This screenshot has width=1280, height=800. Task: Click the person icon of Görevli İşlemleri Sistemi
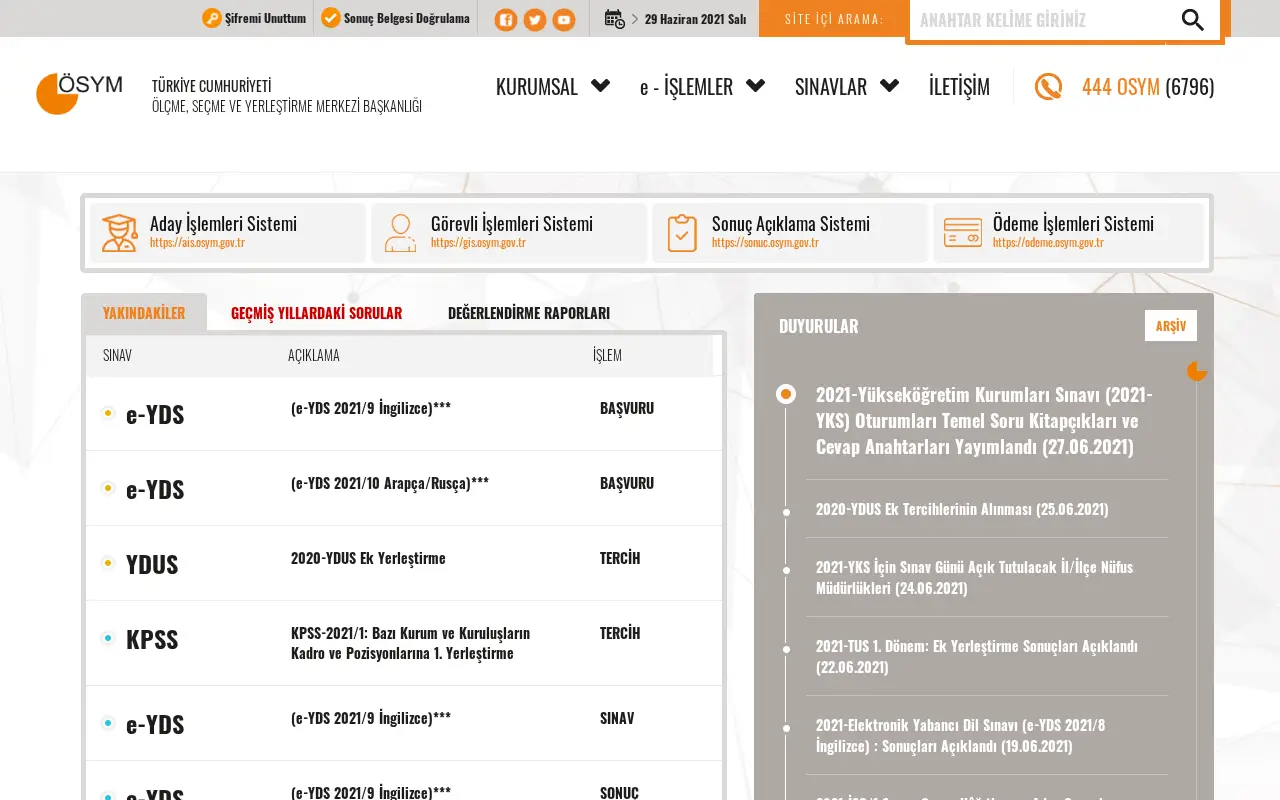pos(400,233)
